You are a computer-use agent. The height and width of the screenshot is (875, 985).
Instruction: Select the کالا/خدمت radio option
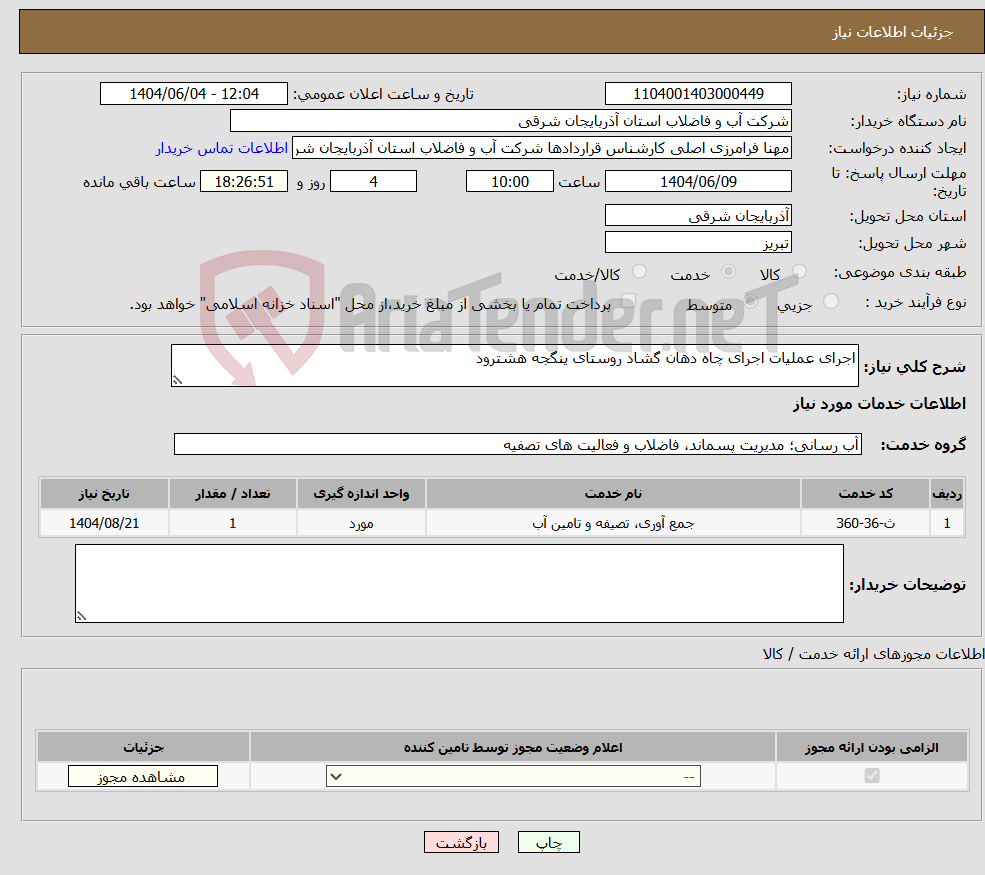[x=640, y=271]
